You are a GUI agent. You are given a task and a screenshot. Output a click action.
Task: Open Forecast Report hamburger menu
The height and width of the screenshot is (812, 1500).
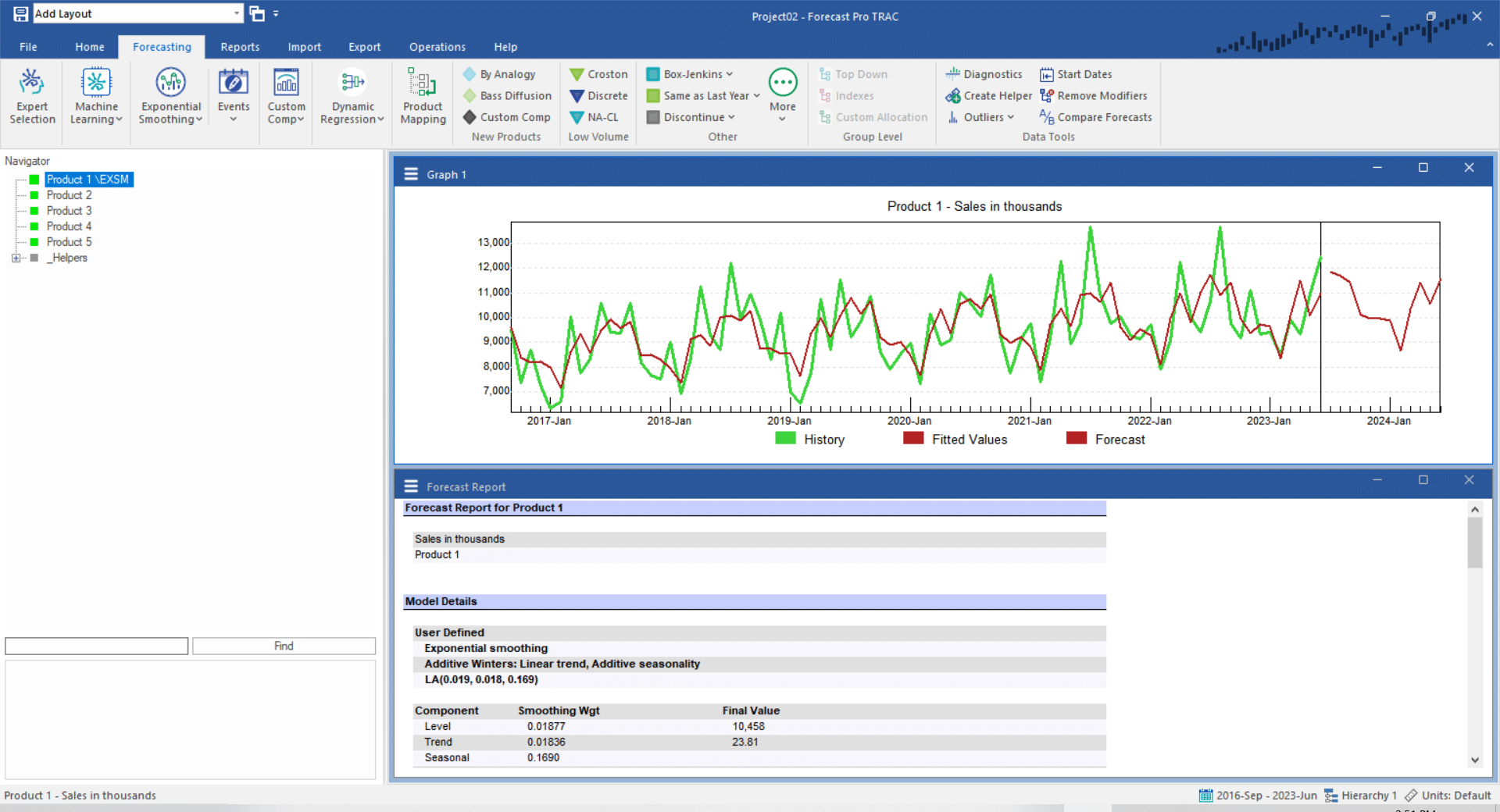click(x=410, y=486)
